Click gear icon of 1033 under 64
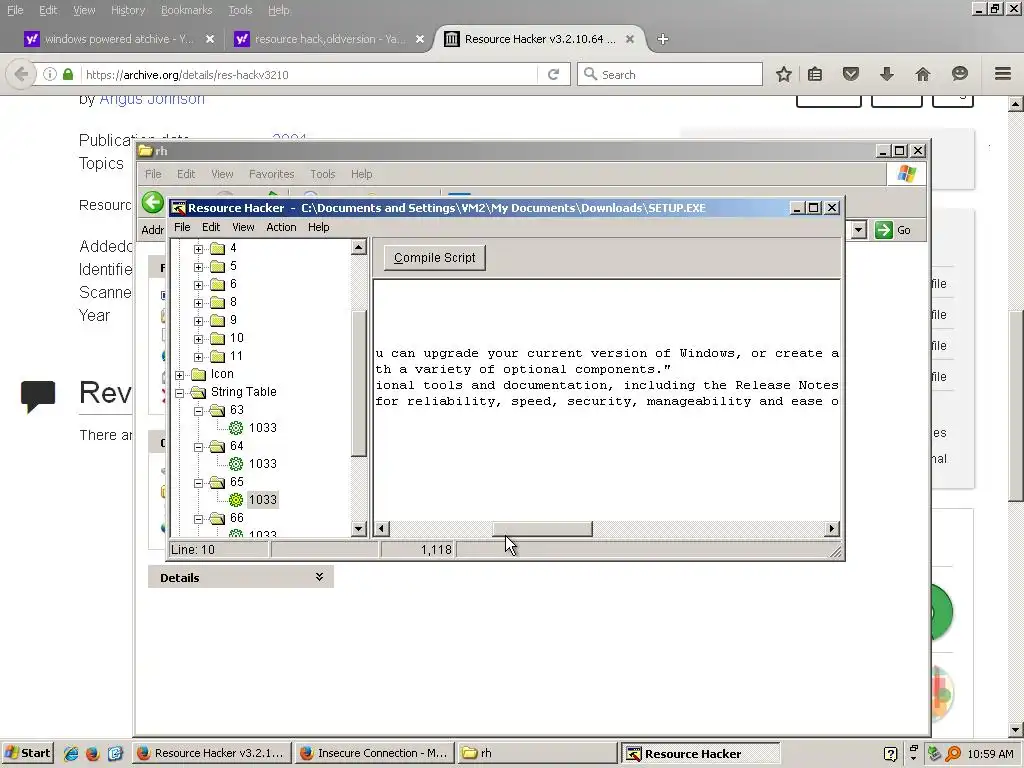 [236, 464]
